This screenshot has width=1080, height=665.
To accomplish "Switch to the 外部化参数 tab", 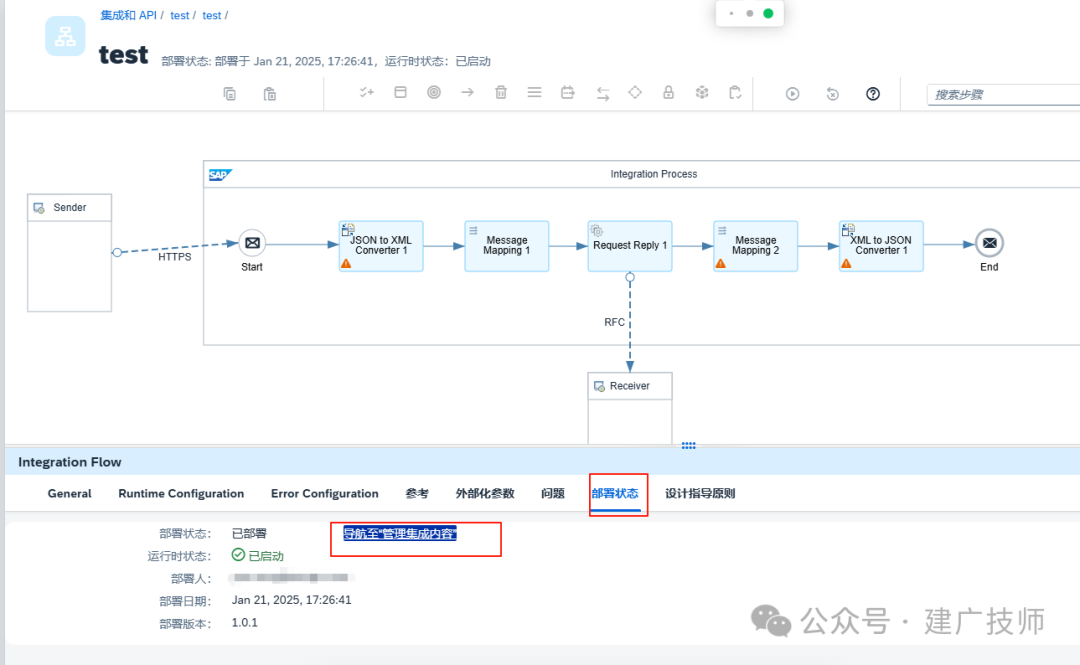I will 485,493.
